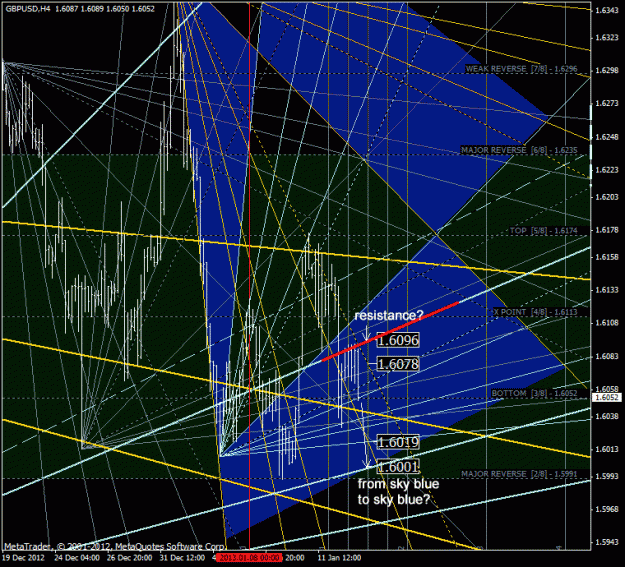The height and width of the screenshot is (567, 625).
Task: Select the 1.6096 price annotation box
Action: click(x=398, y=340)
